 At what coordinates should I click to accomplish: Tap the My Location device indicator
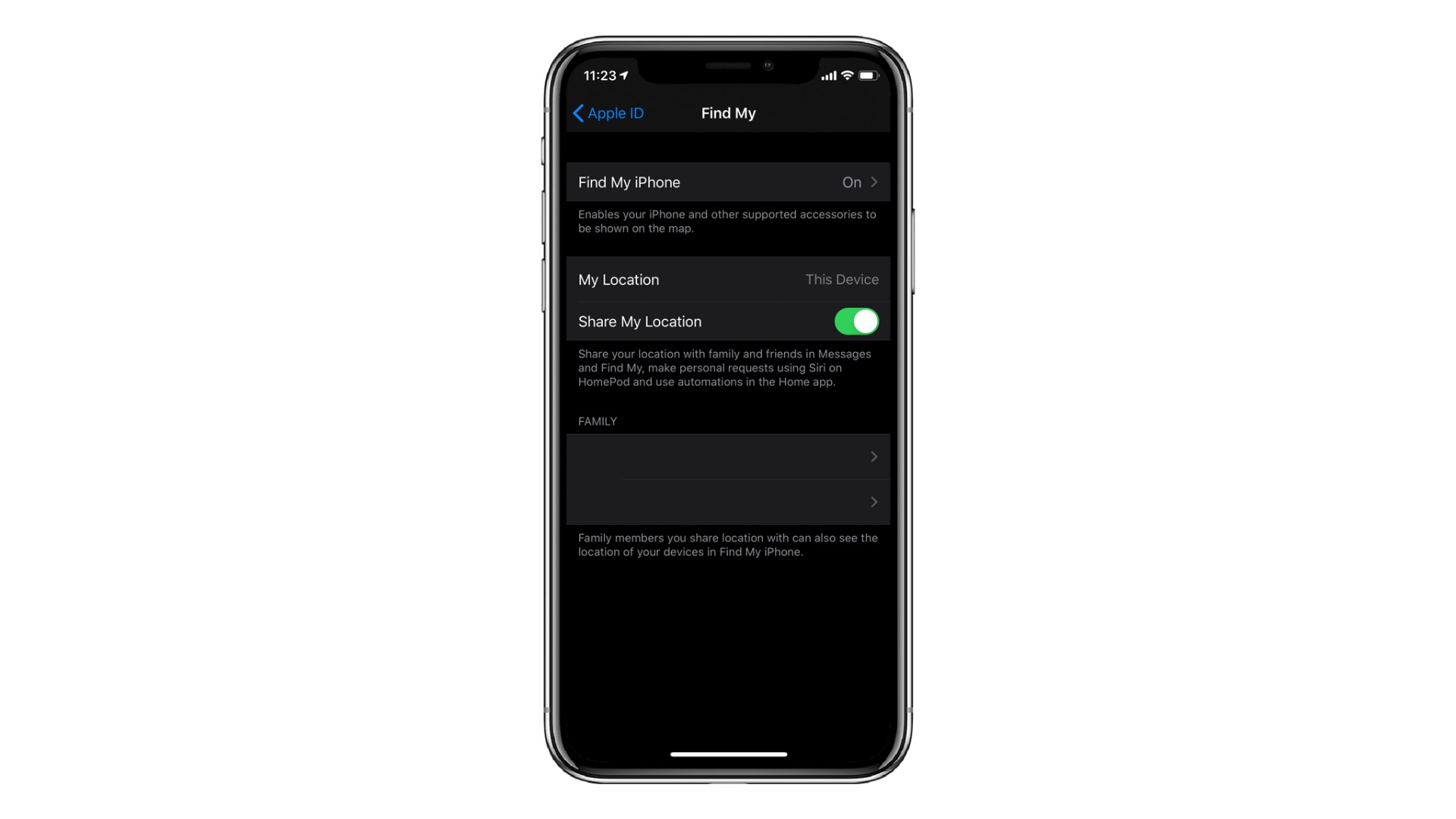point(841,279)
